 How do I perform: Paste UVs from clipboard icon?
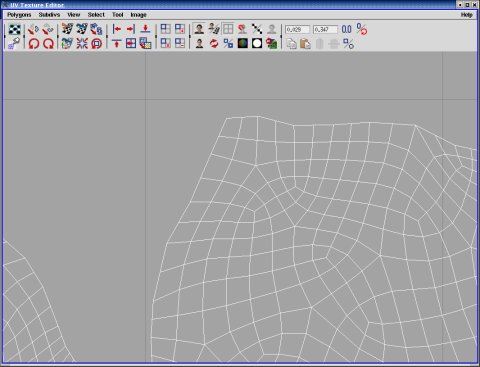click(x=305, y=44)
